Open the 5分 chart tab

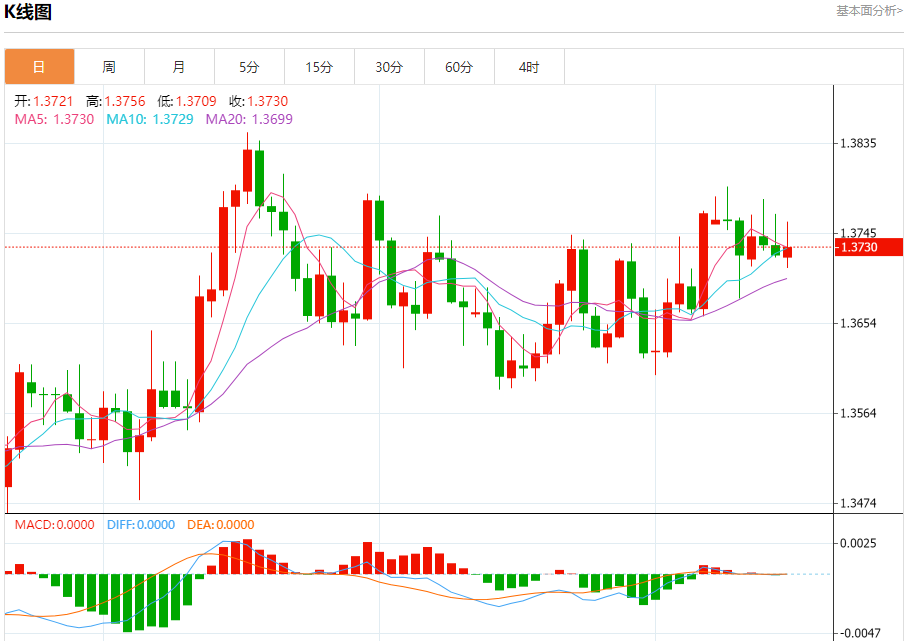[x=250, y=67]
